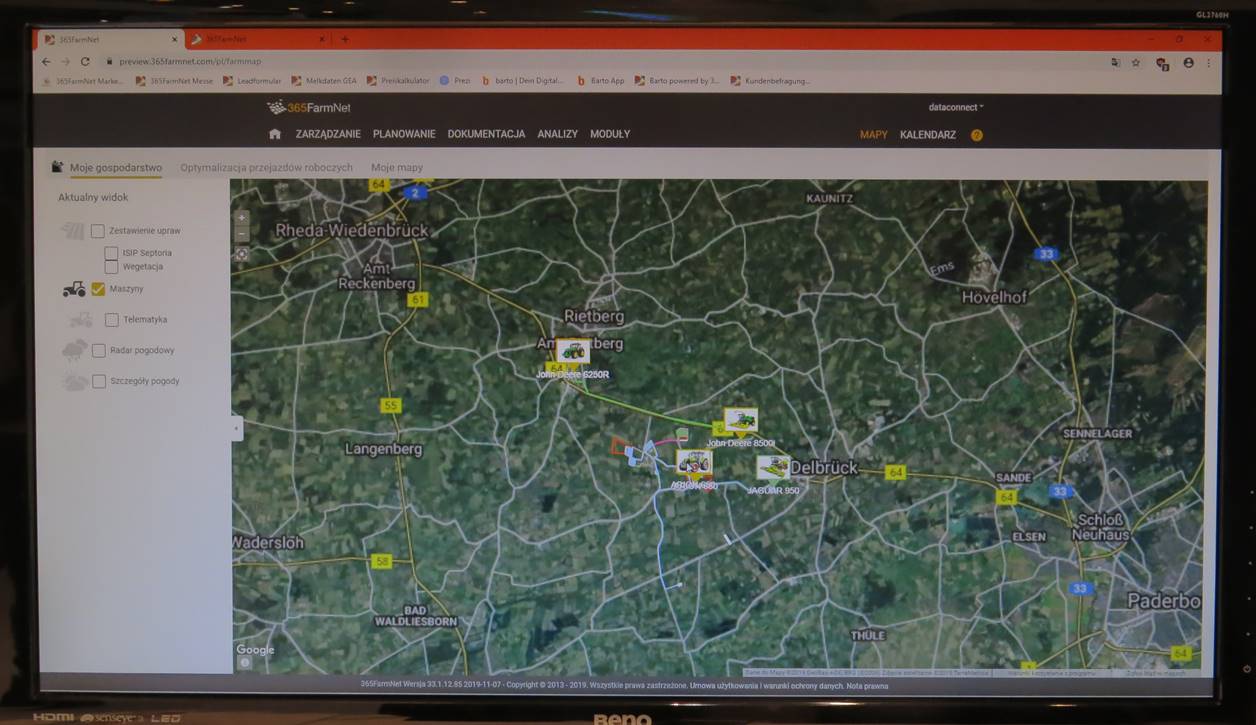This screenshot has width=1256, height=725.
Task: Open the PLANOWANIE menu
Action: tap(404, 134)
